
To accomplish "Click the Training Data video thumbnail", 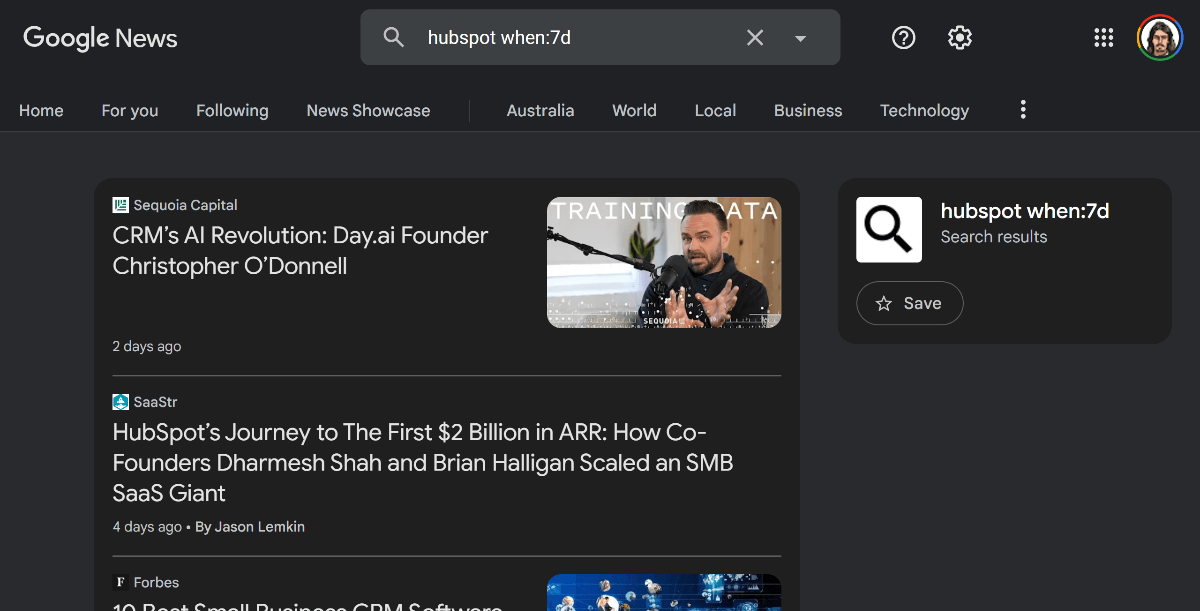I will [x=664, y=262].
